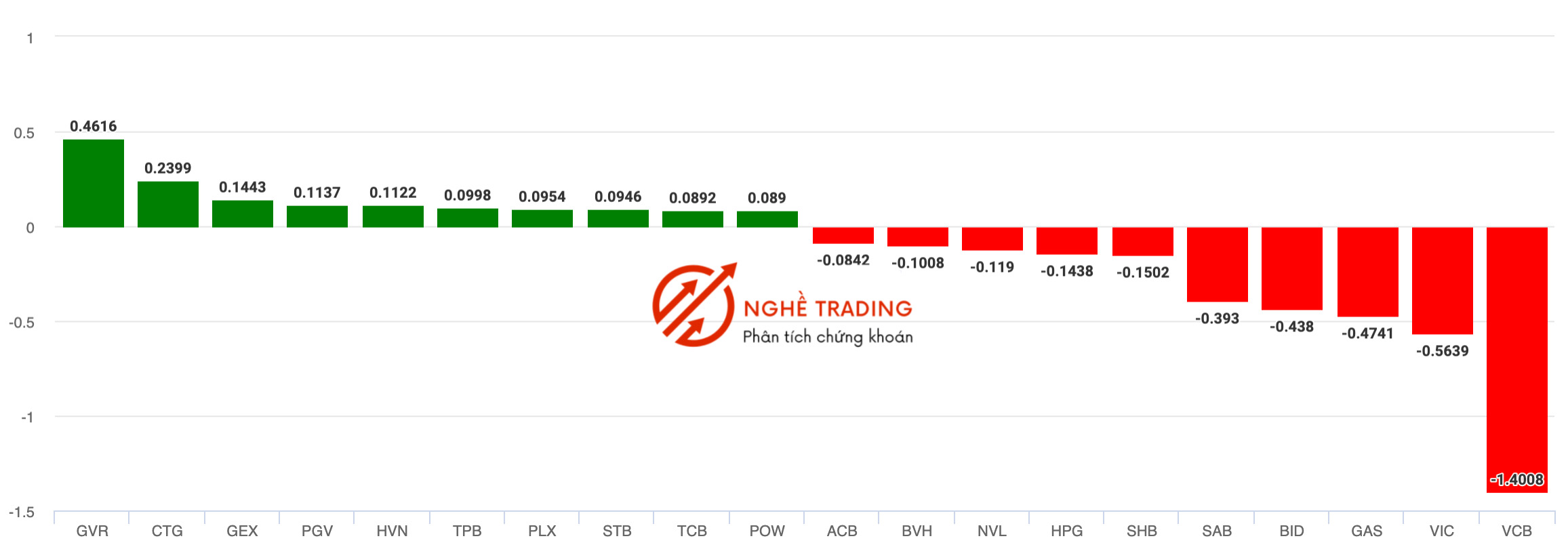Select the ACB ticker label
The image size is (1568, 547).
click(x=842, y=531)
